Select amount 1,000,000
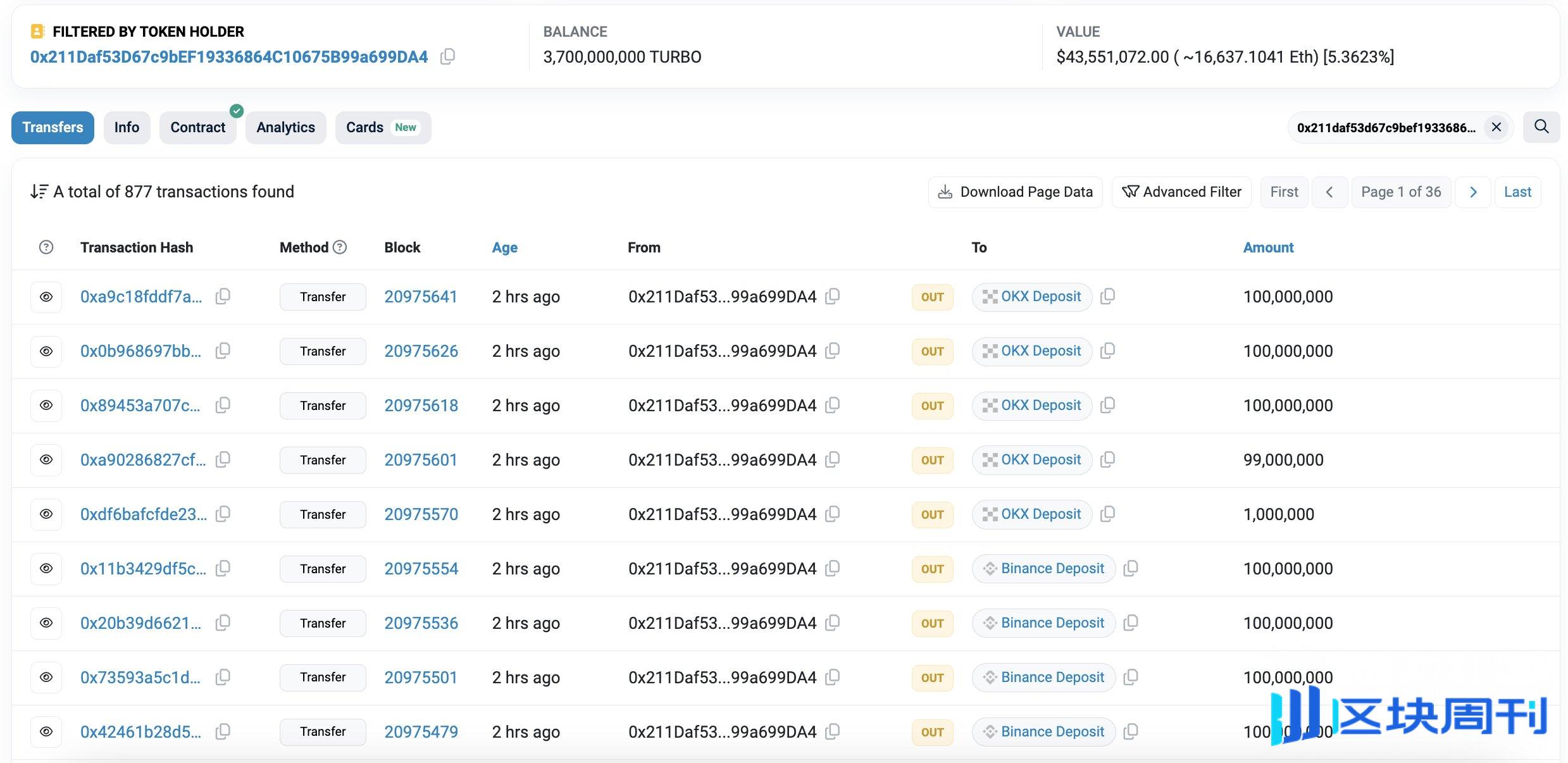Viewport: 1568px width, 763px height. (x=1279, y=514)
